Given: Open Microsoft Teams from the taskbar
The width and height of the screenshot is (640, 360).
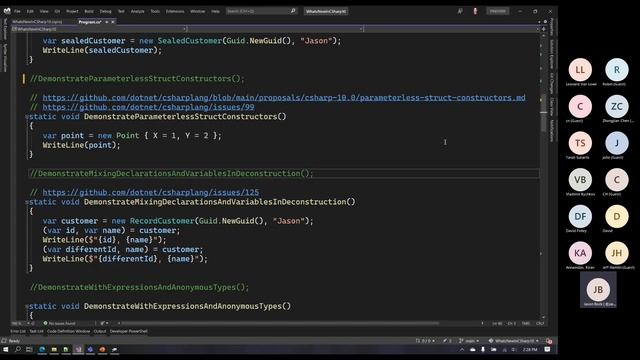Looking at the screenshot, I should pos(90,350).
